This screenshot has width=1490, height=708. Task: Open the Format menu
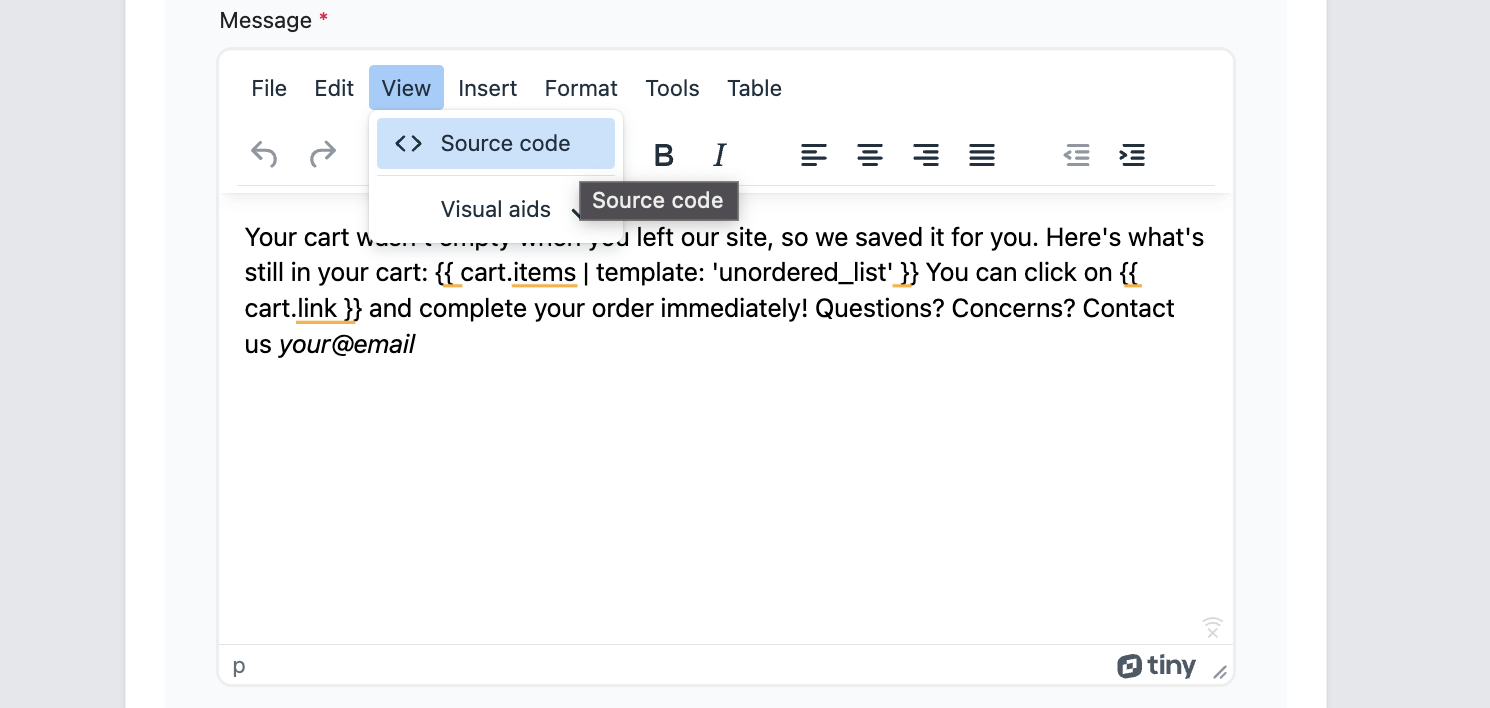[581, 88]
